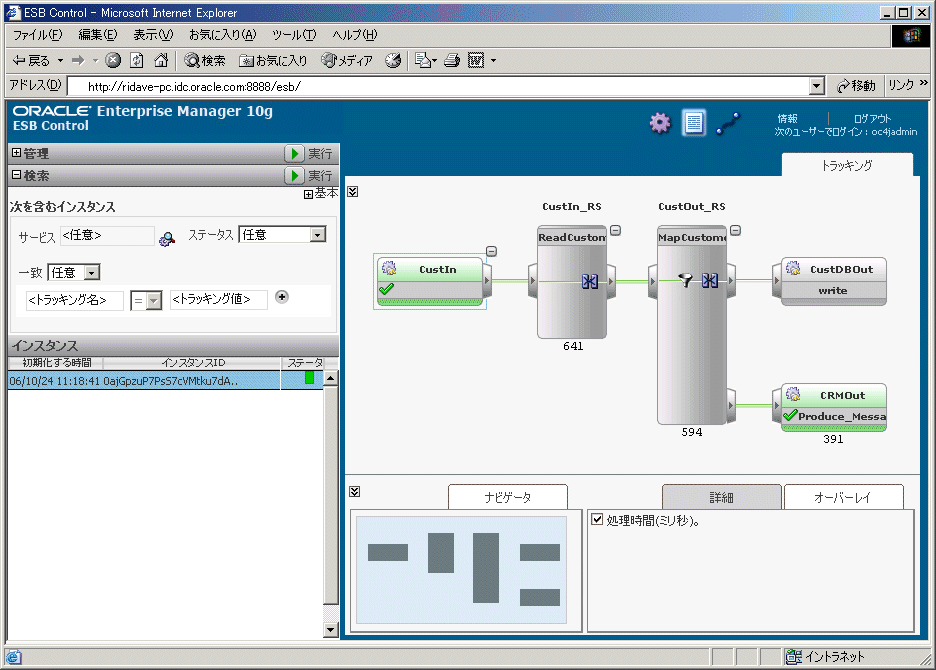The height and width of the screenshot is (670, 936).
Task: Click CRMOut service gear icon
Action: [x=793, y=394]
